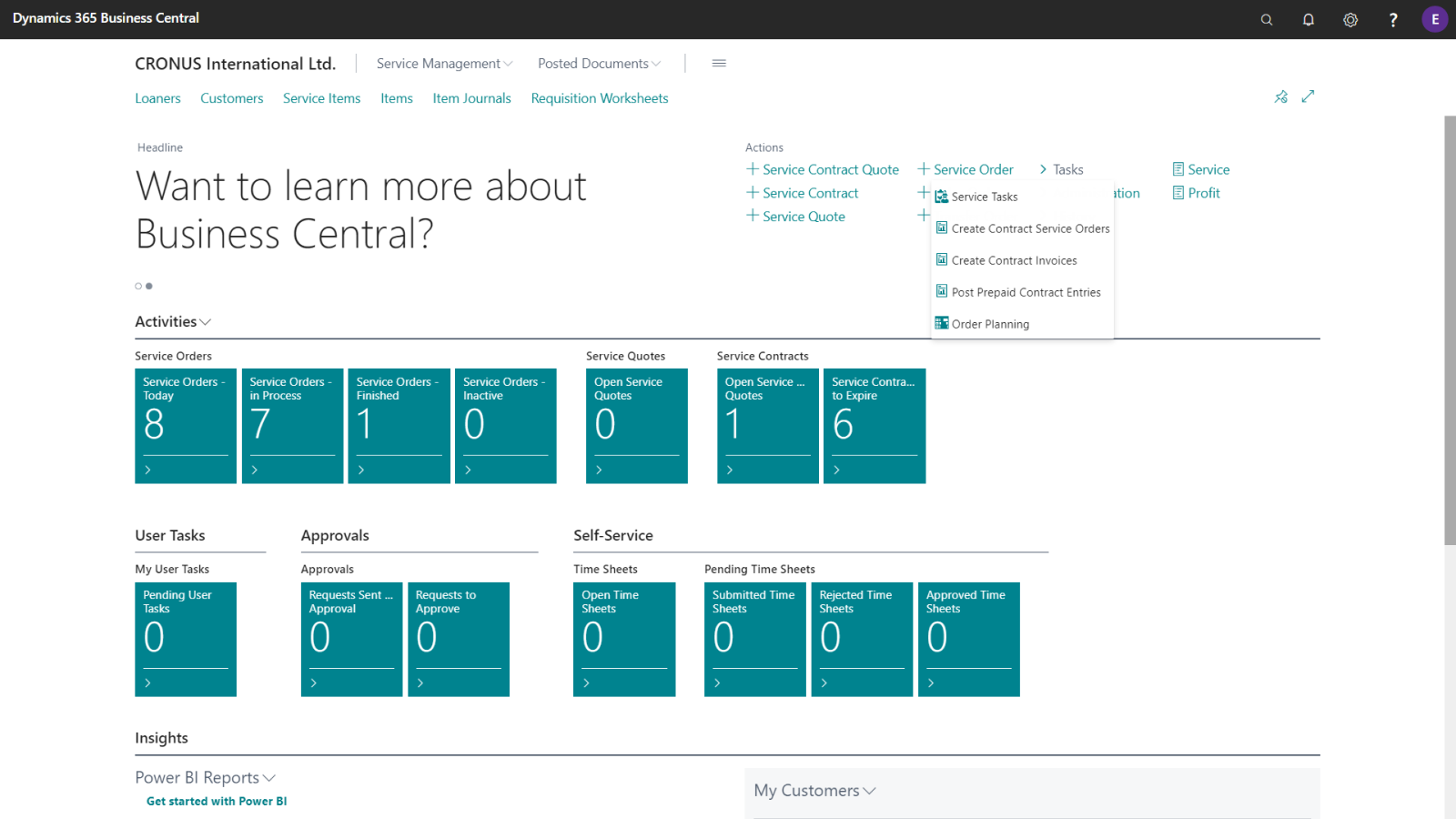This screenshot has width=1456, height=819.
Task: Choose Order Planning from Tasks menu
Action: click(990, 324)
